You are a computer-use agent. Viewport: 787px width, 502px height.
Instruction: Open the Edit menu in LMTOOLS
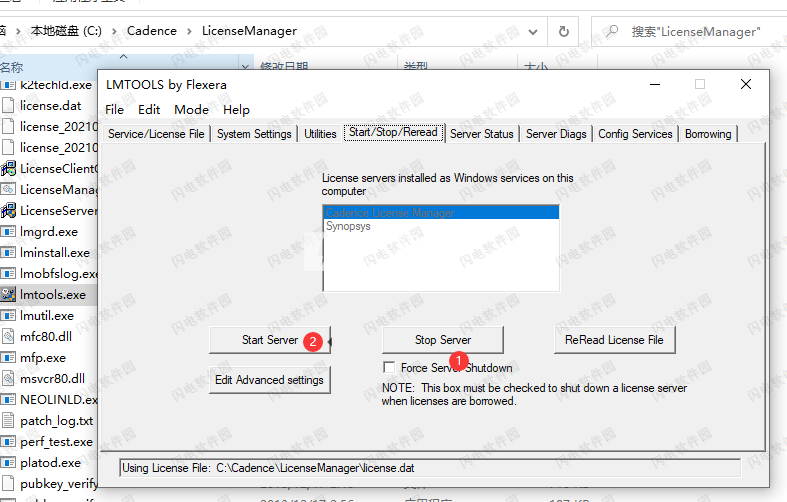pyautogui.click(x=149, y=109)
